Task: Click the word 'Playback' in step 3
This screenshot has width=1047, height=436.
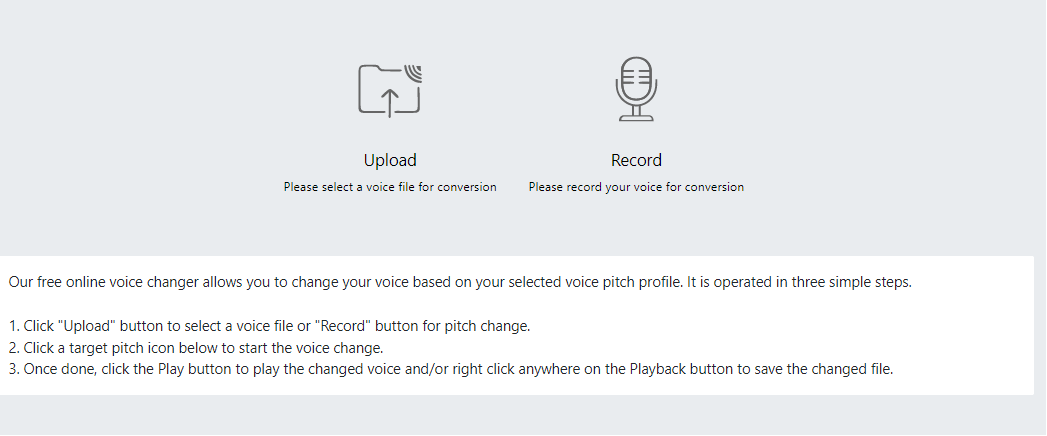Action: point(658,369)
